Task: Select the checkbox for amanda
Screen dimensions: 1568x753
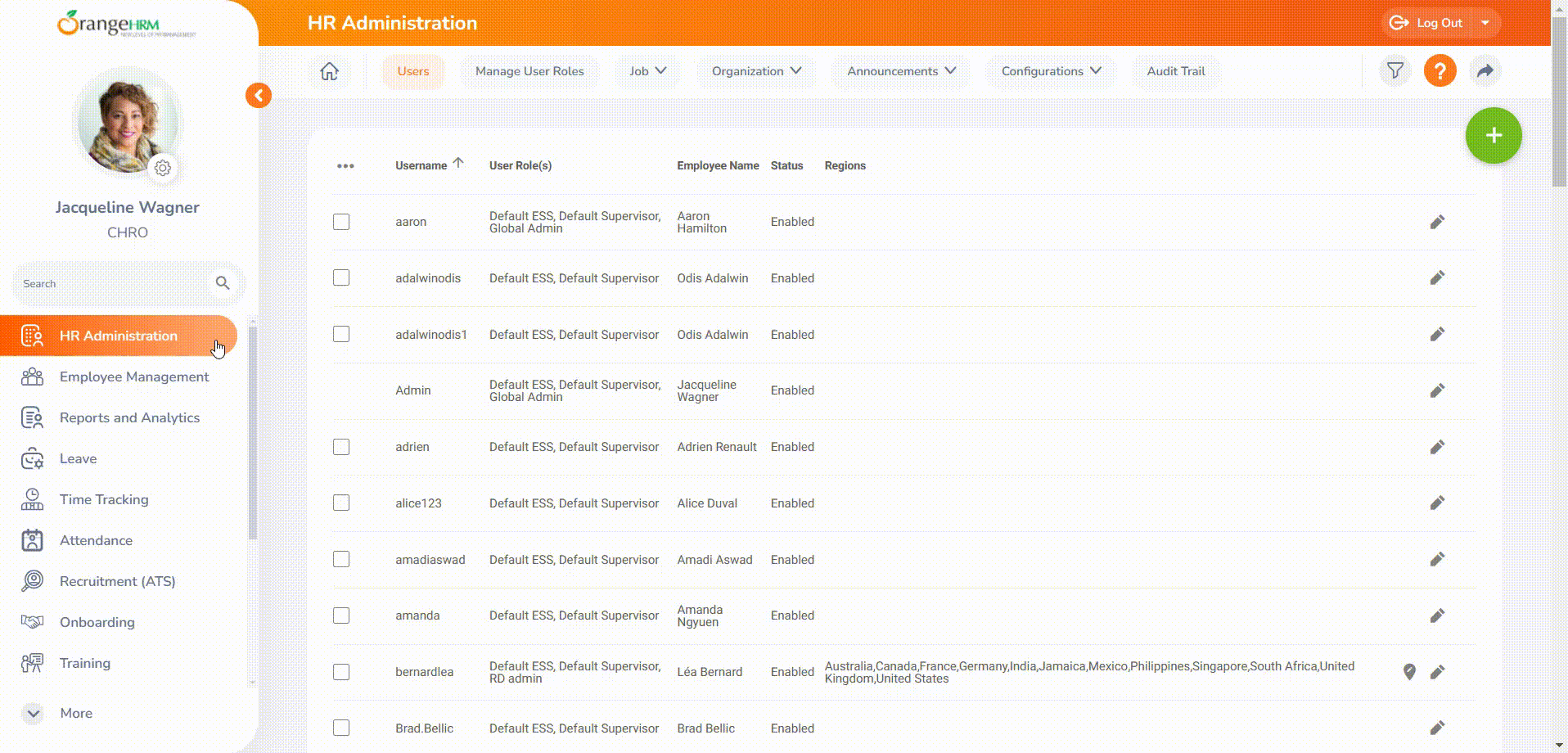Action: tap(341, 615)
